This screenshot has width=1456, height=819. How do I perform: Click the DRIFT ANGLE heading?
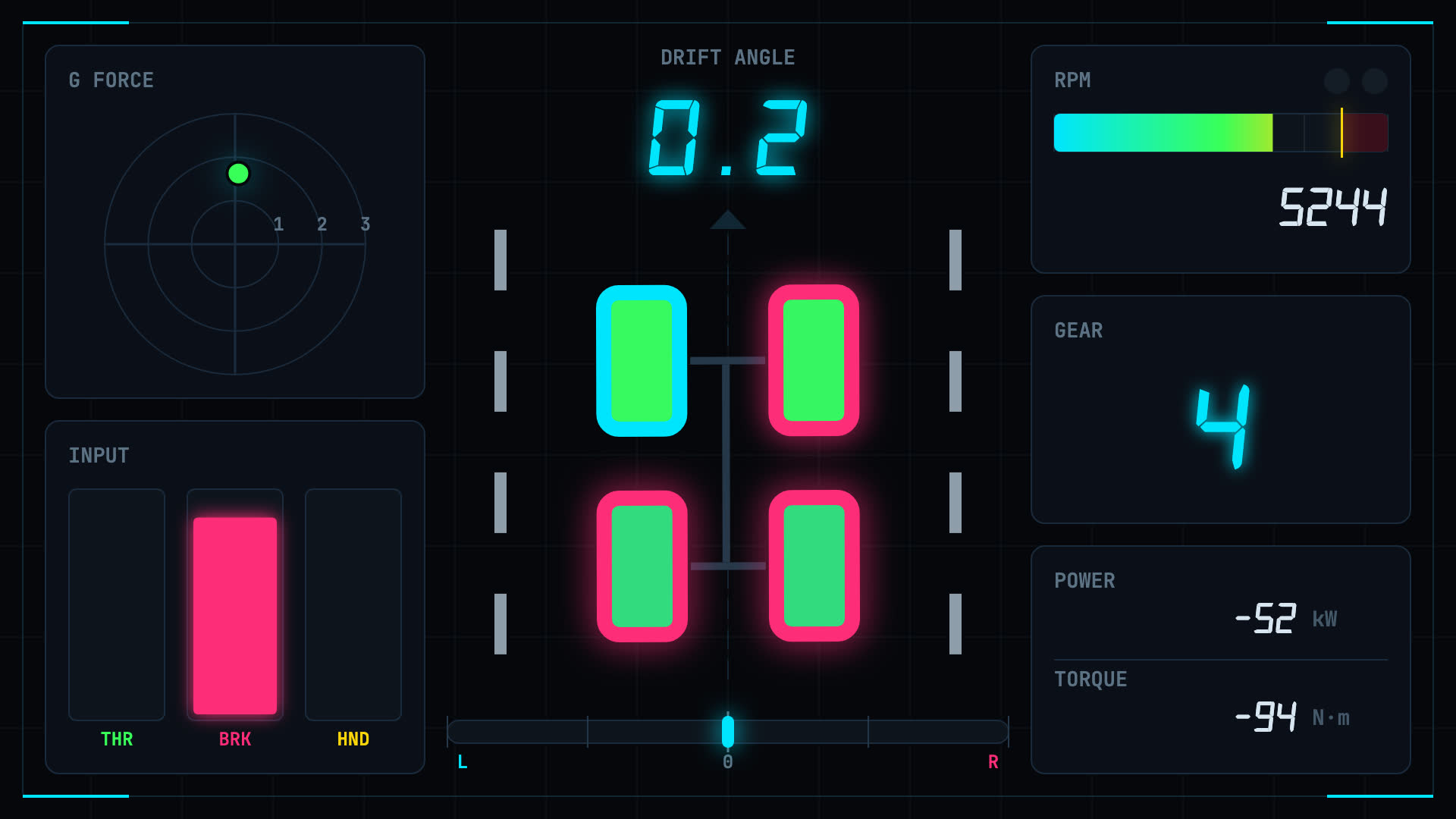point(728,58)
